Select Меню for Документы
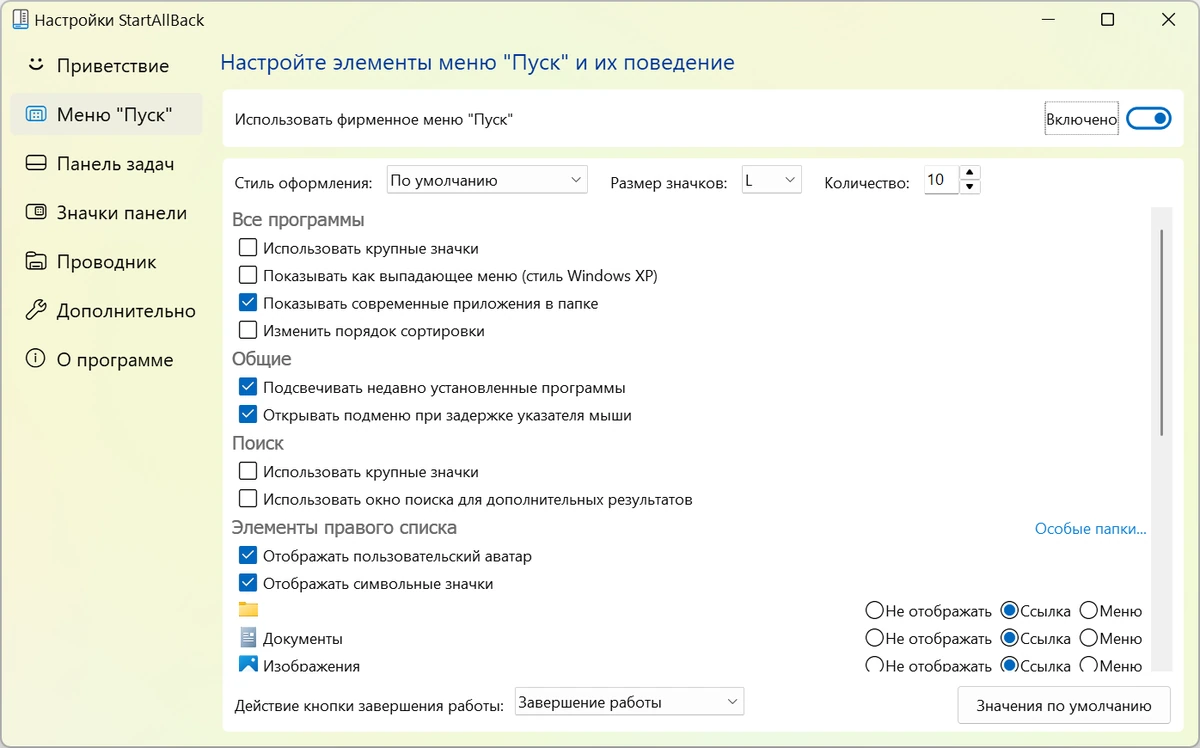Viewport: 1200px width, 748px height. (1089, 638)
